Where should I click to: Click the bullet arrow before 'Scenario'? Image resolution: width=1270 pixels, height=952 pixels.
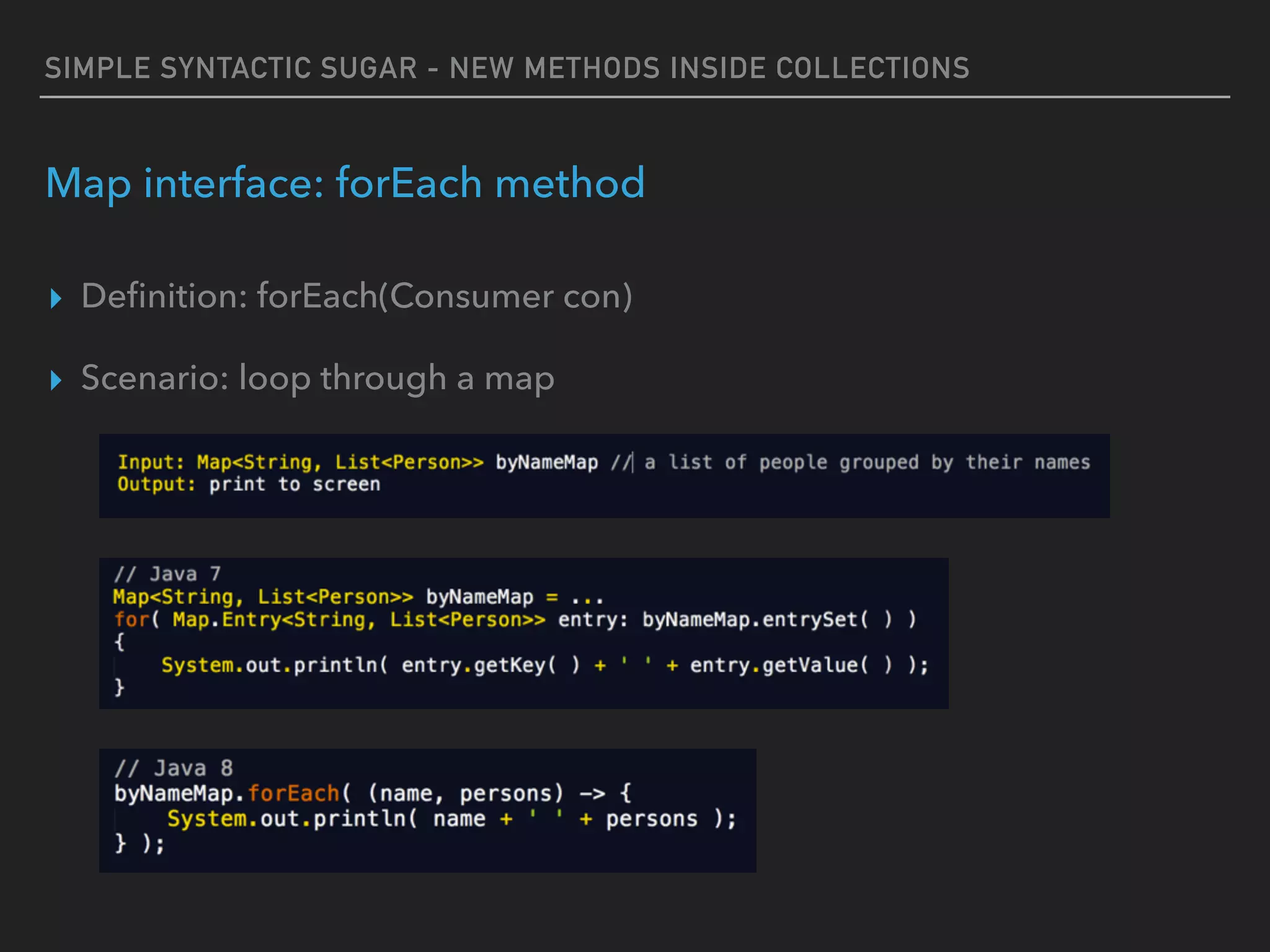coord(56,380)
